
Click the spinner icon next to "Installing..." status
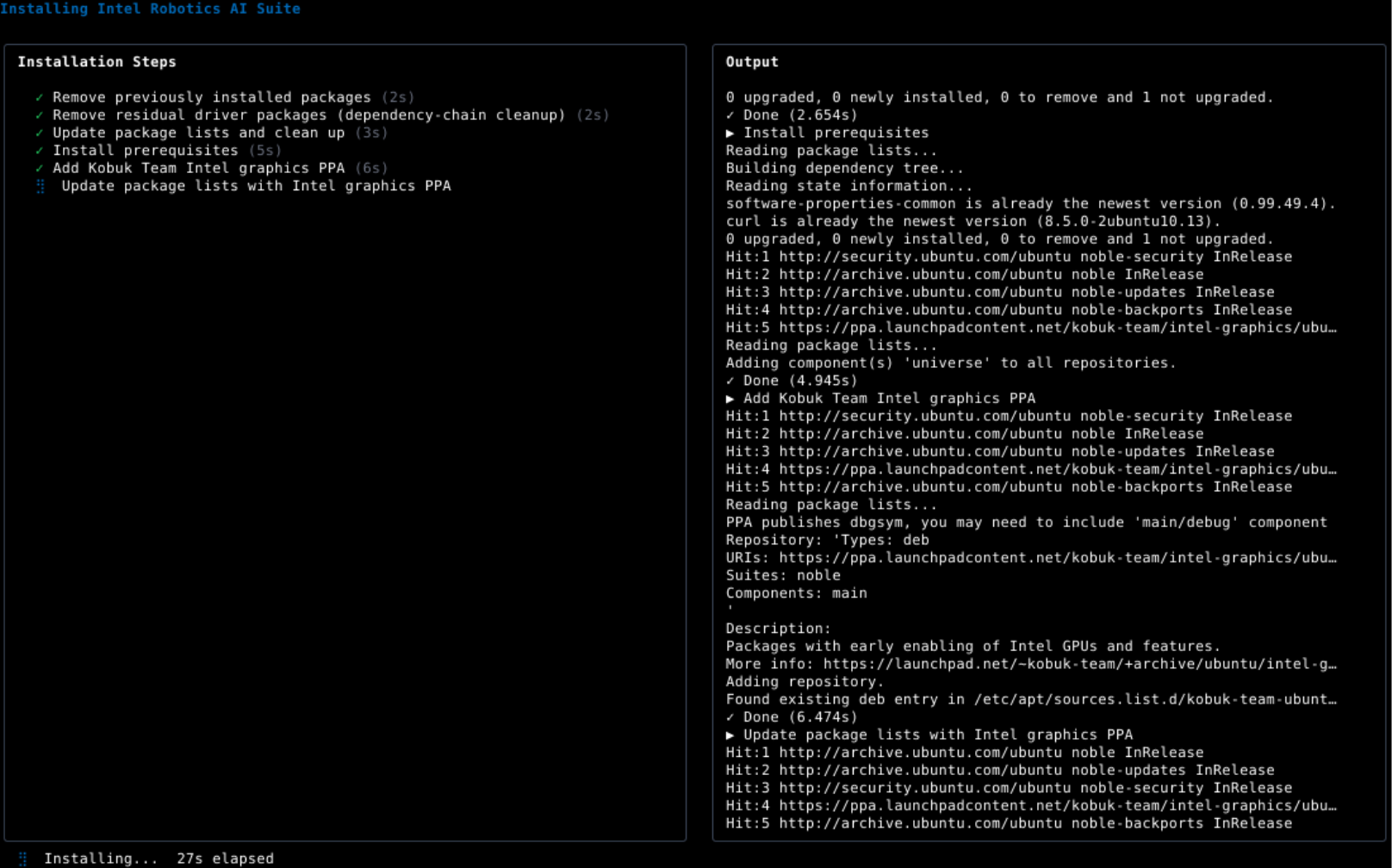tap(23, 859)
